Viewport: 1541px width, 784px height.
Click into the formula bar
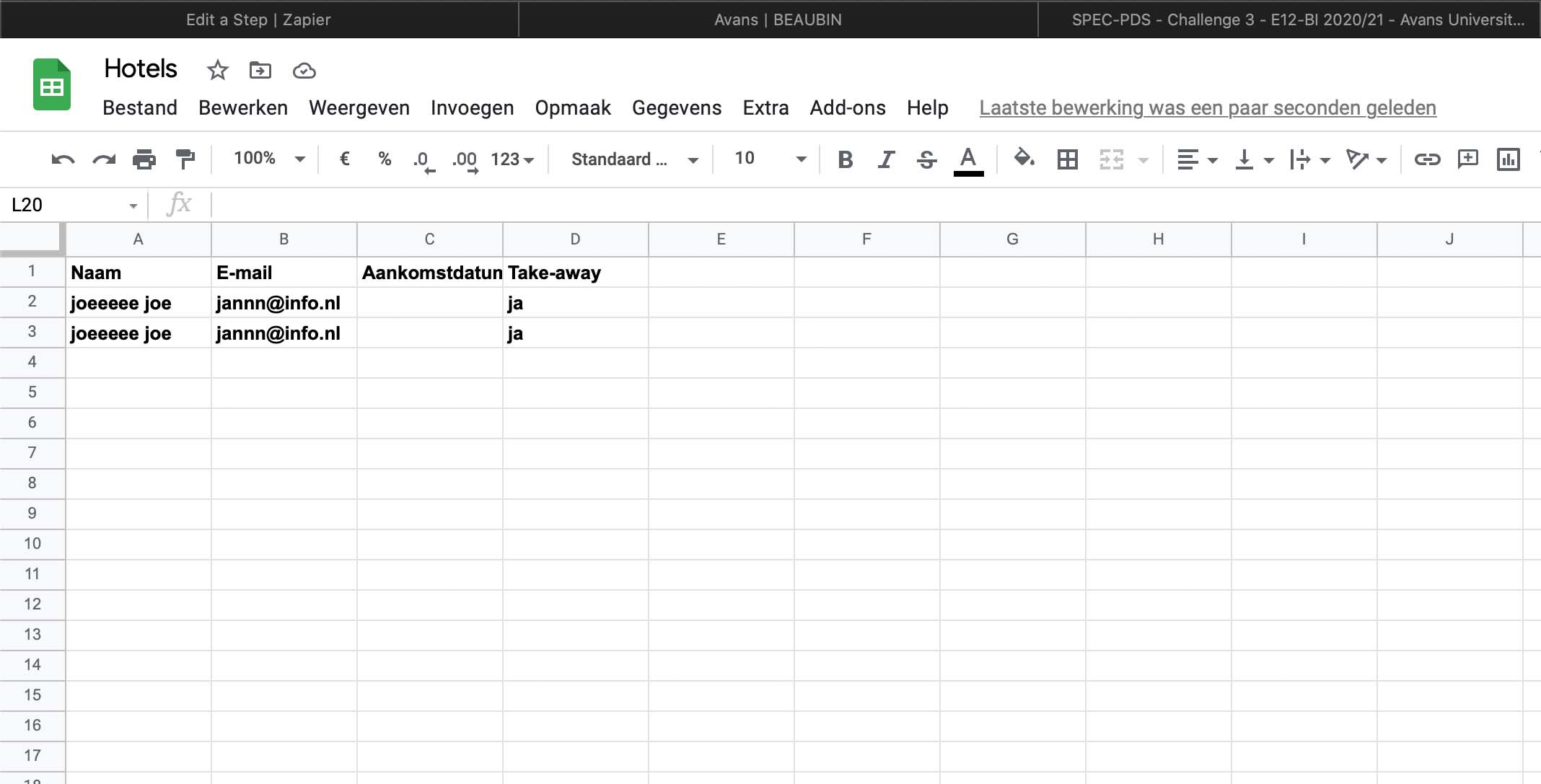[x=876, y=205]
